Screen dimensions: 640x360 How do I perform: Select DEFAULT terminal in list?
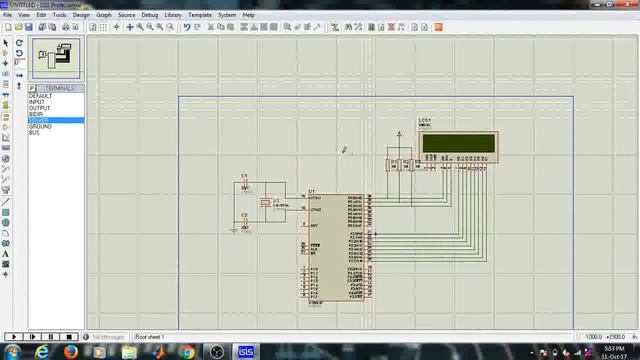(56, 96)
